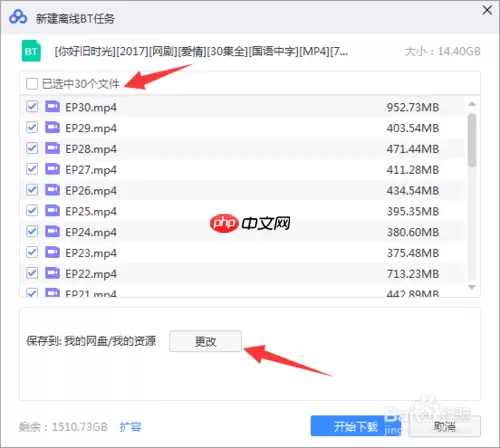Click the video icon beside EP23.mp4
The height and width of the screenshot is (448, 500).
[52, 252]
